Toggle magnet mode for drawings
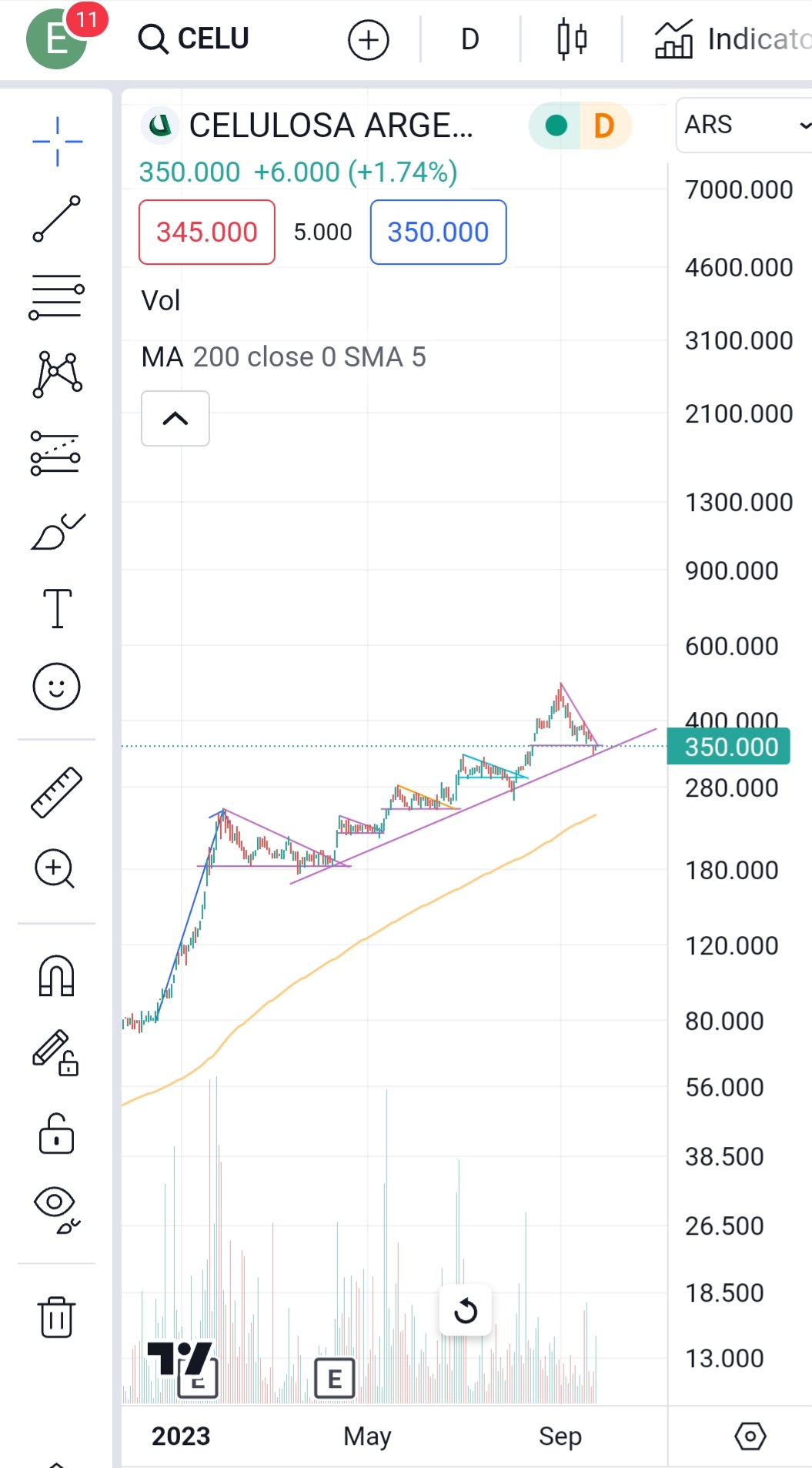812x1468 pixels. coord(56,976)
